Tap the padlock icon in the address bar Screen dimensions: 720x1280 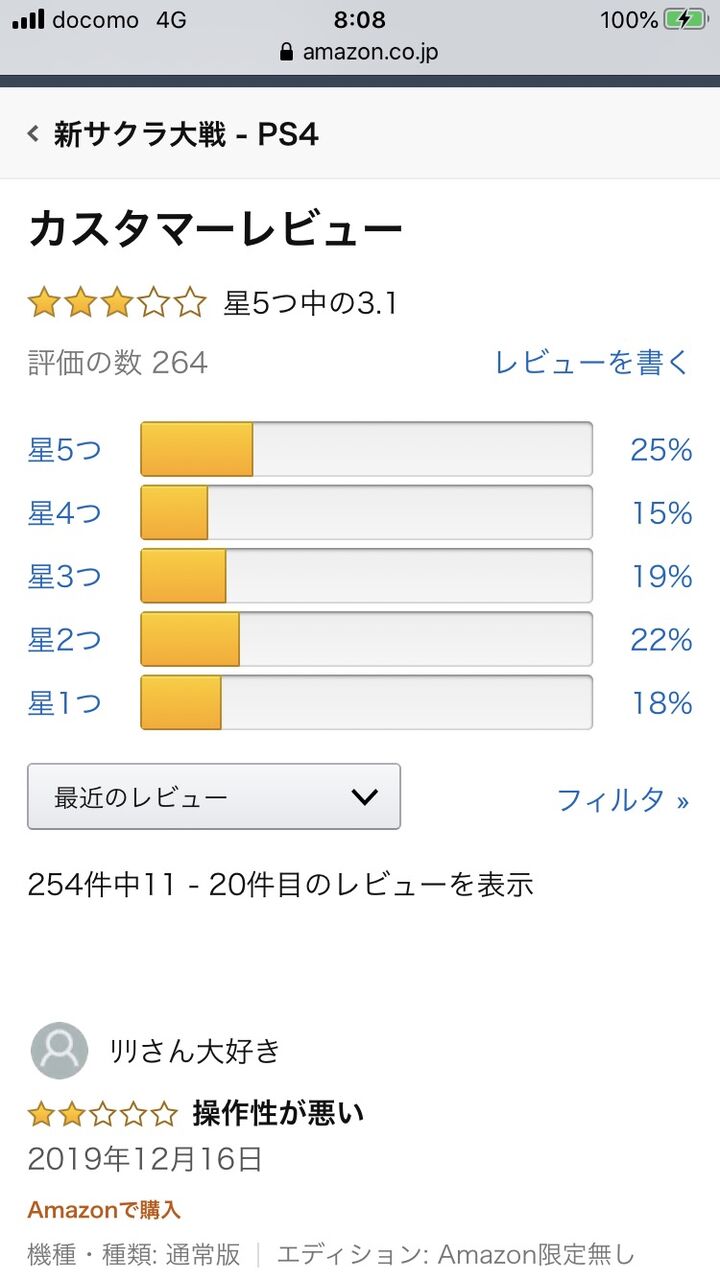[288, 52]
